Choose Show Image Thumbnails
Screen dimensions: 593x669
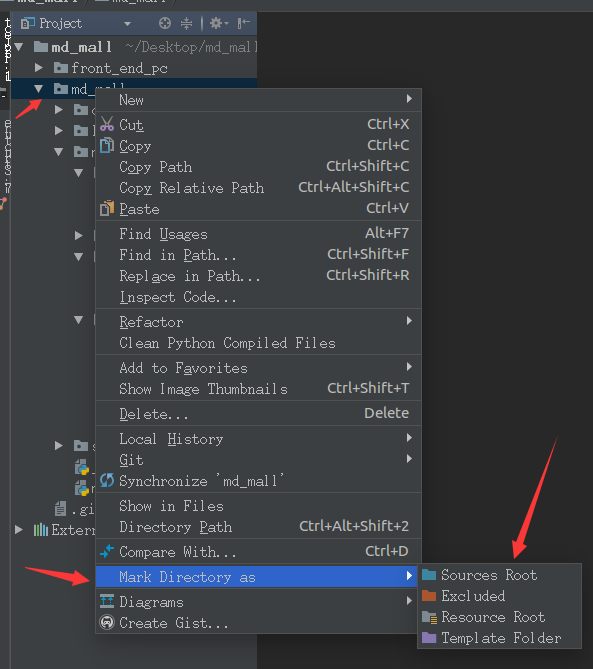click(x=259, y=389)
